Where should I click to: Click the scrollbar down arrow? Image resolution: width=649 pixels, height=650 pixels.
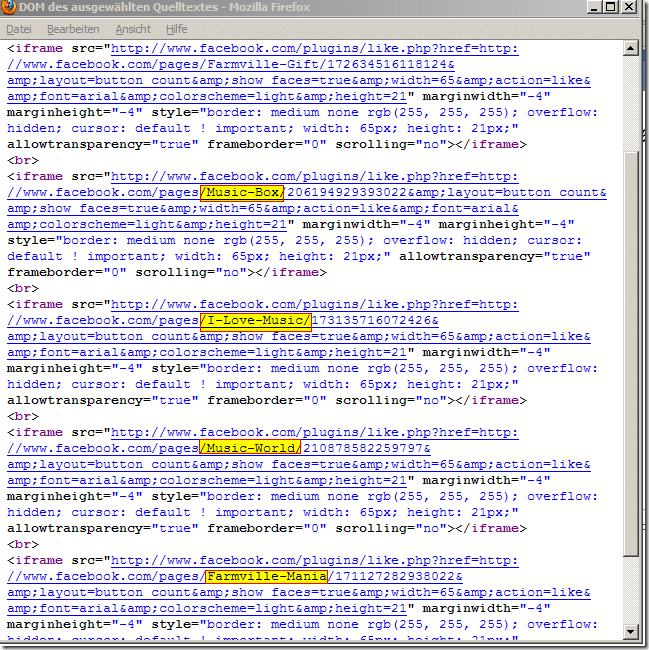(x=630, y=632)
